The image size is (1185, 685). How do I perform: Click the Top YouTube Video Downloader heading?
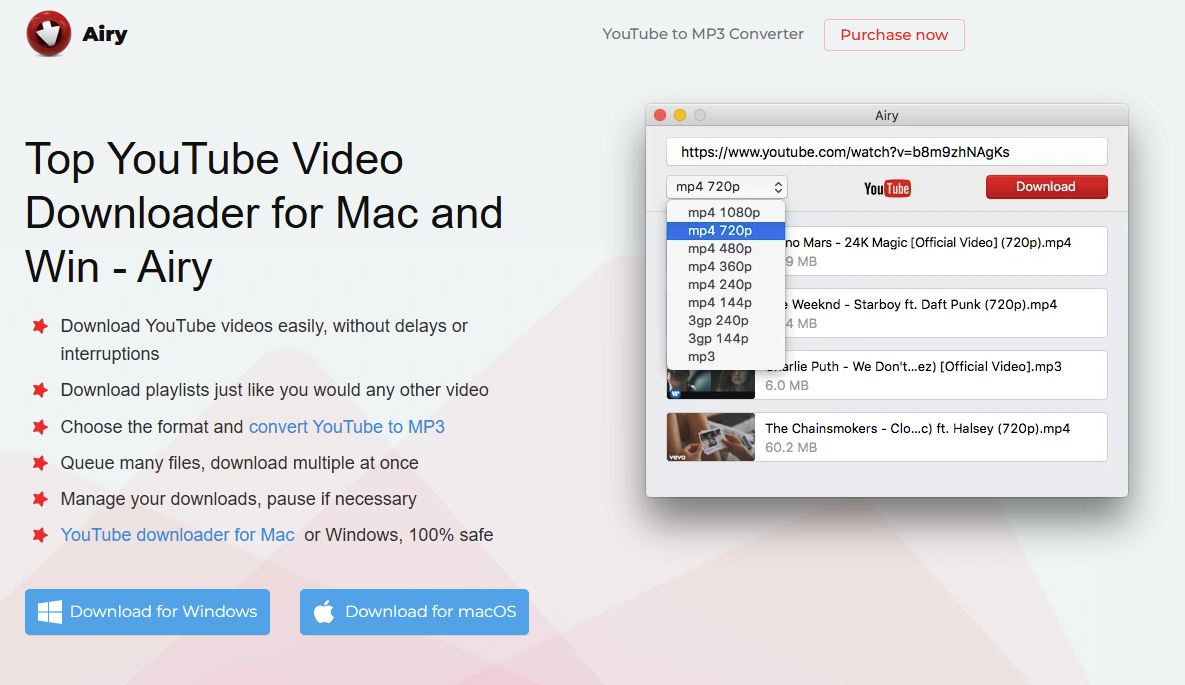(264, 212)
